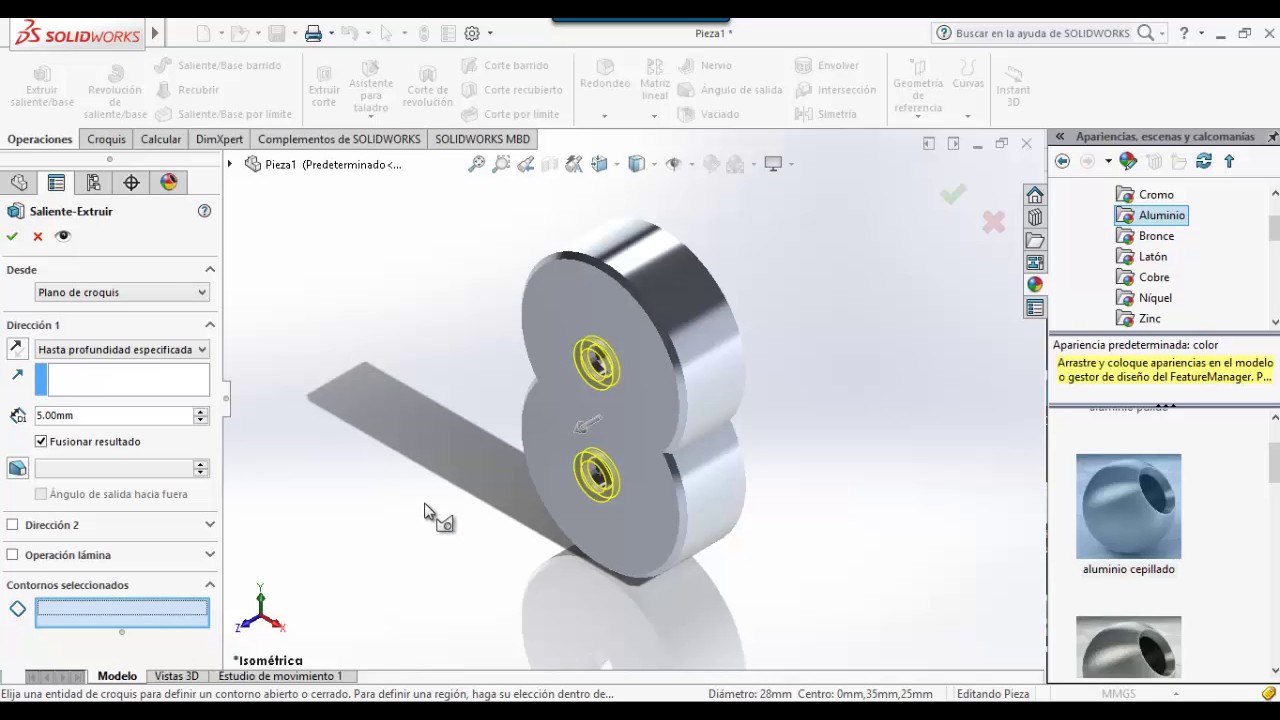Select aluminio cepillado appearance thumbnail
This screenshot has height=720, width=1280.
tap(1128, 506)
